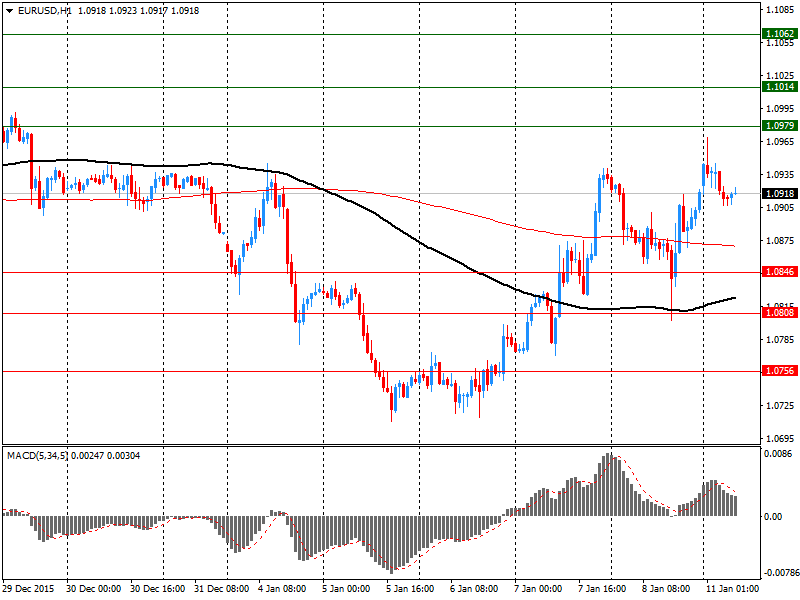Click the 6 Jan 08:00 time label
800x600 pixels.
pos(474,589)
